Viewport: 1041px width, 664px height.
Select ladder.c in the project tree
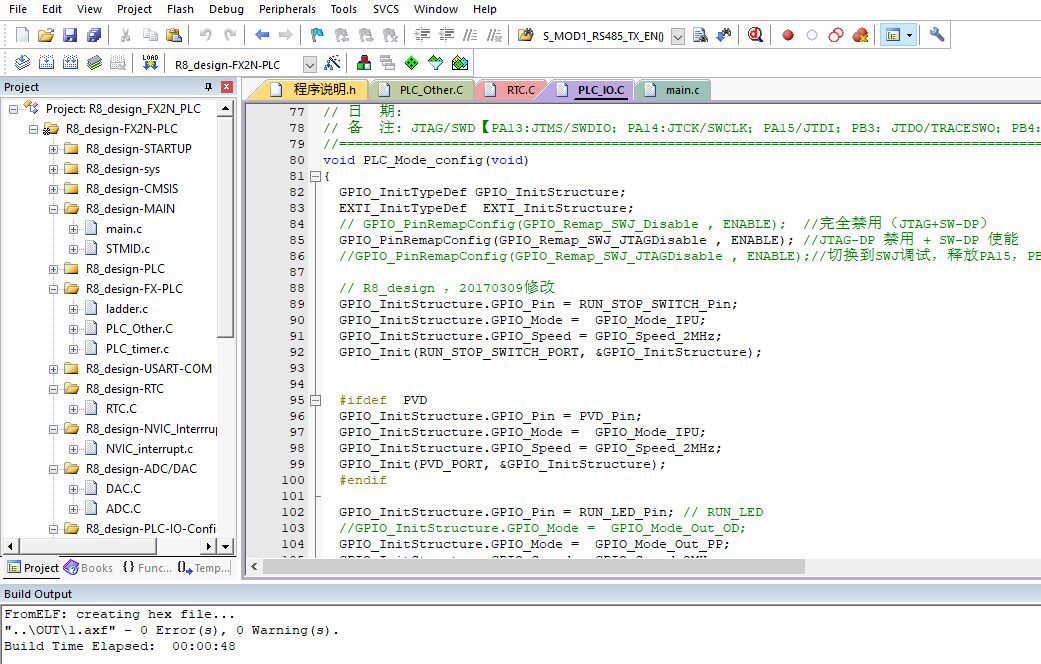click(126, 309)
